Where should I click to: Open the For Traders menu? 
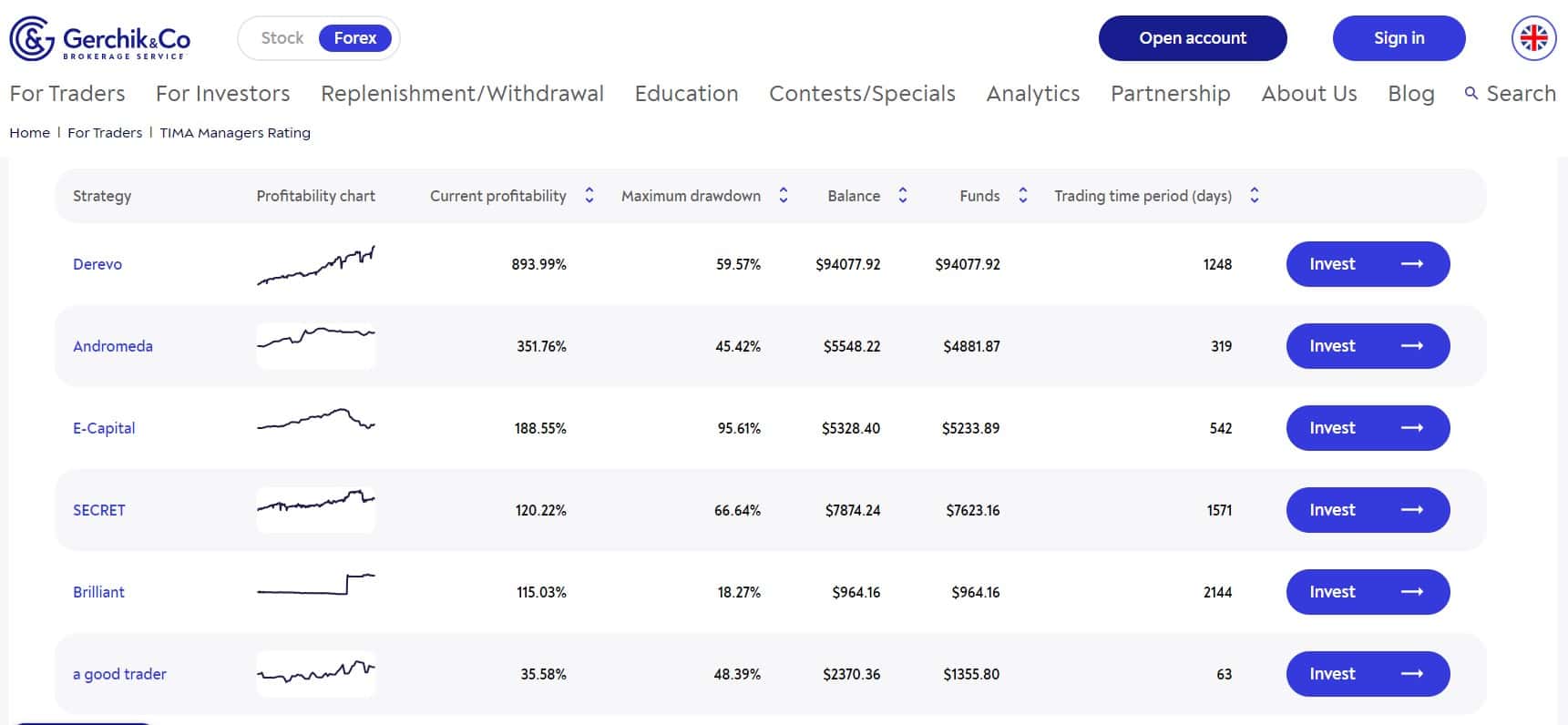click(x=67, y=93)
